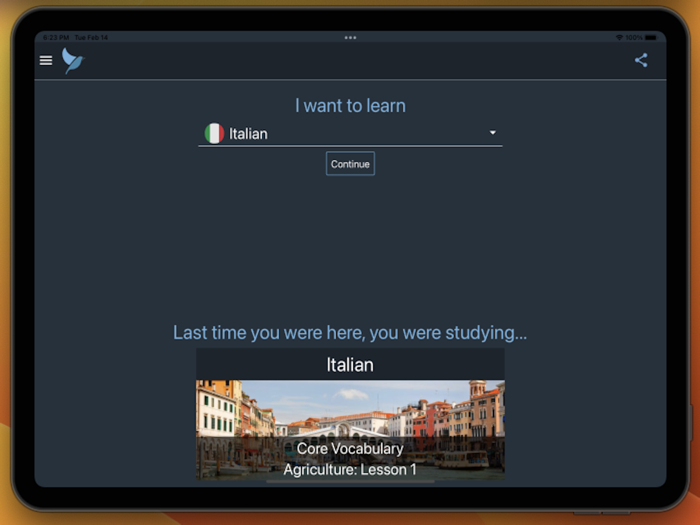Click the 'I want to learn' heading

(350, 106)
